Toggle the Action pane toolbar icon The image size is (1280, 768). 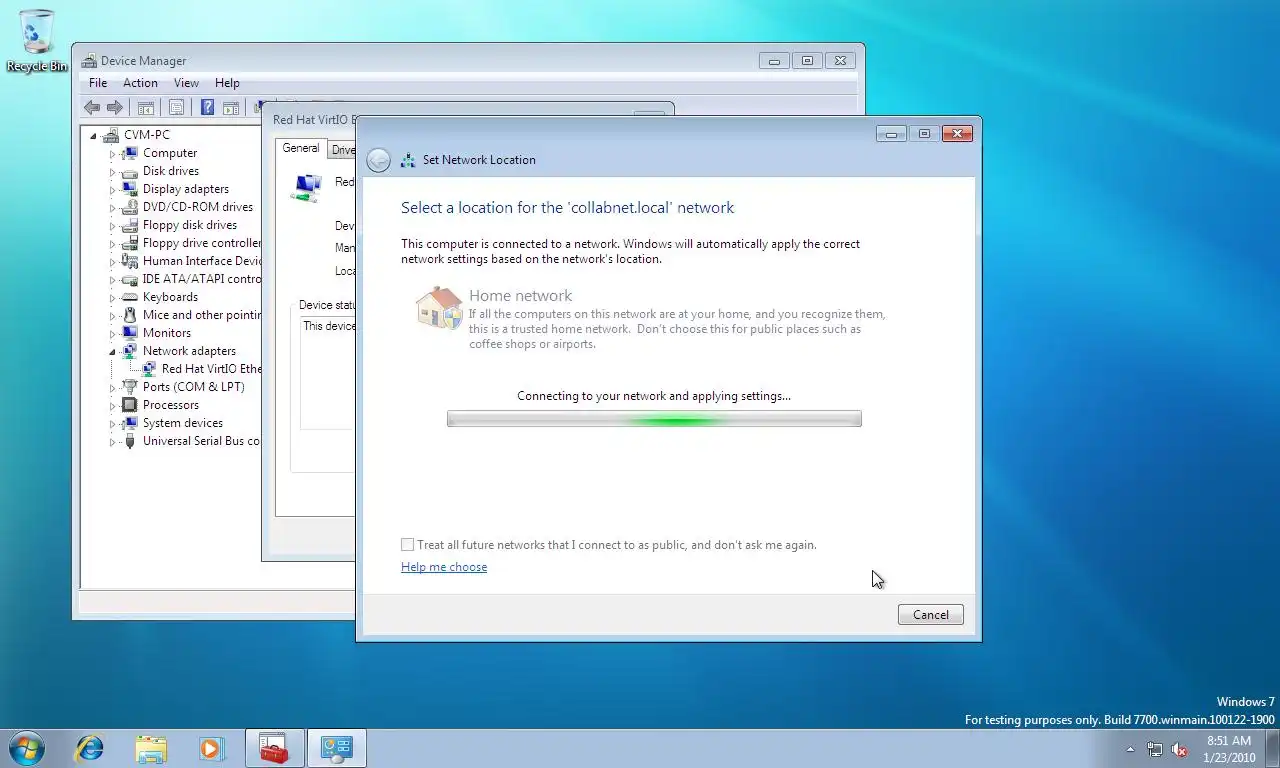click(230, 107)
